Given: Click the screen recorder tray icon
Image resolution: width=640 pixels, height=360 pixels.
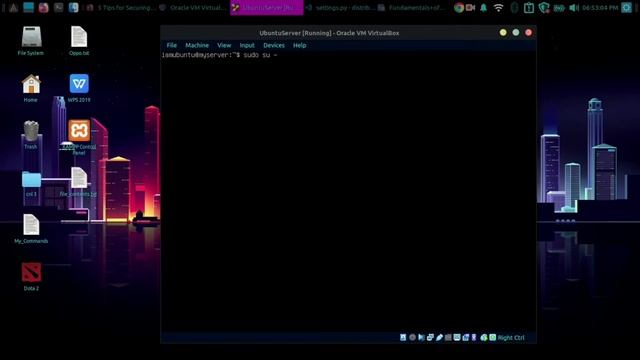Looking at the screenshot, I should [471, 7].
